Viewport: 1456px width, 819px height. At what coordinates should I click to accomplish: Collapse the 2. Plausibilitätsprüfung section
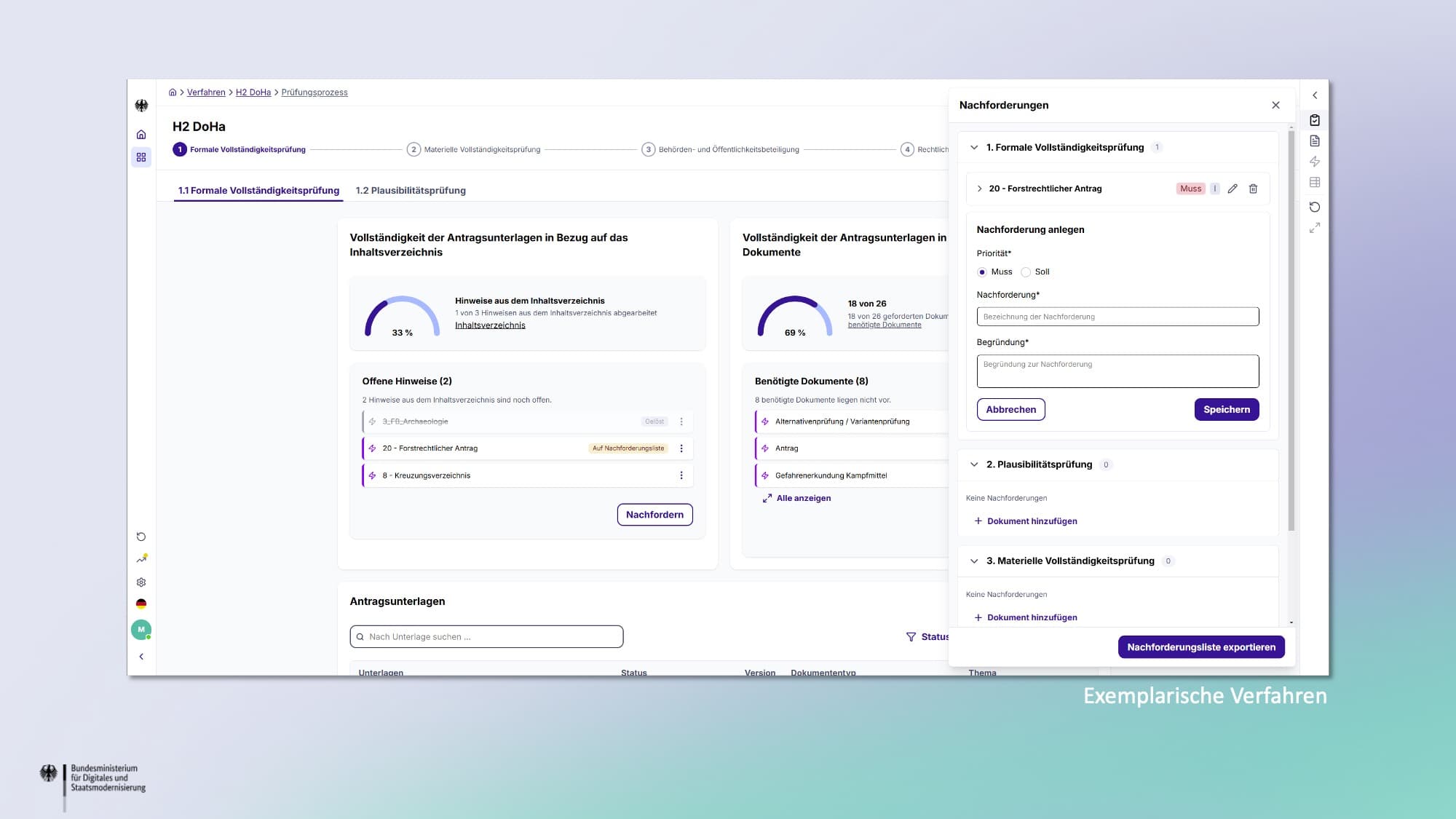(974, 464)
